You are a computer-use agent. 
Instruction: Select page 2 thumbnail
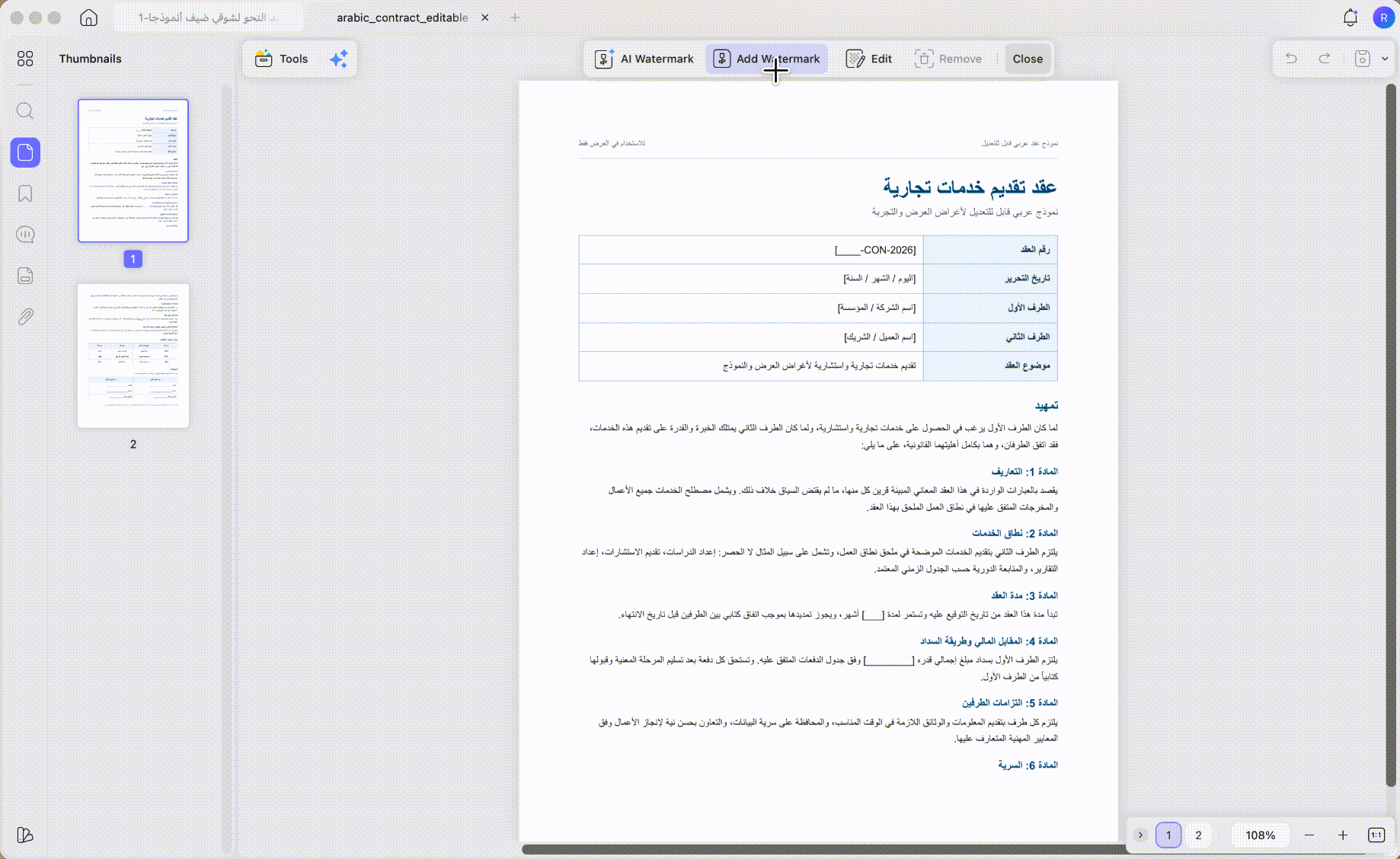(133, 356)
